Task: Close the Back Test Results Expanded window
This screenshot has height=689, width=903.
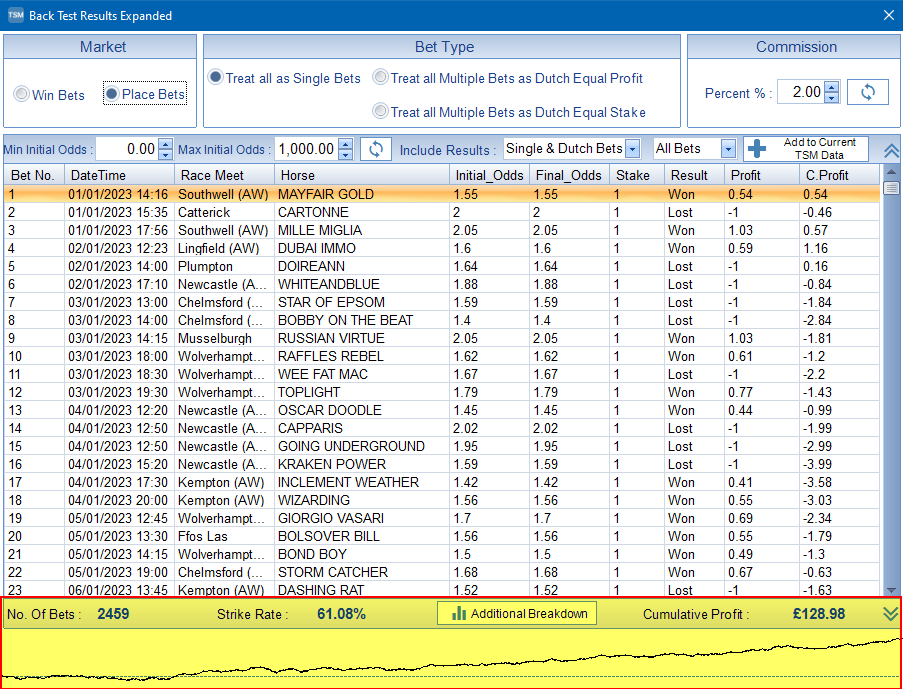Action: pyautogui.click(x=888, y=15)
